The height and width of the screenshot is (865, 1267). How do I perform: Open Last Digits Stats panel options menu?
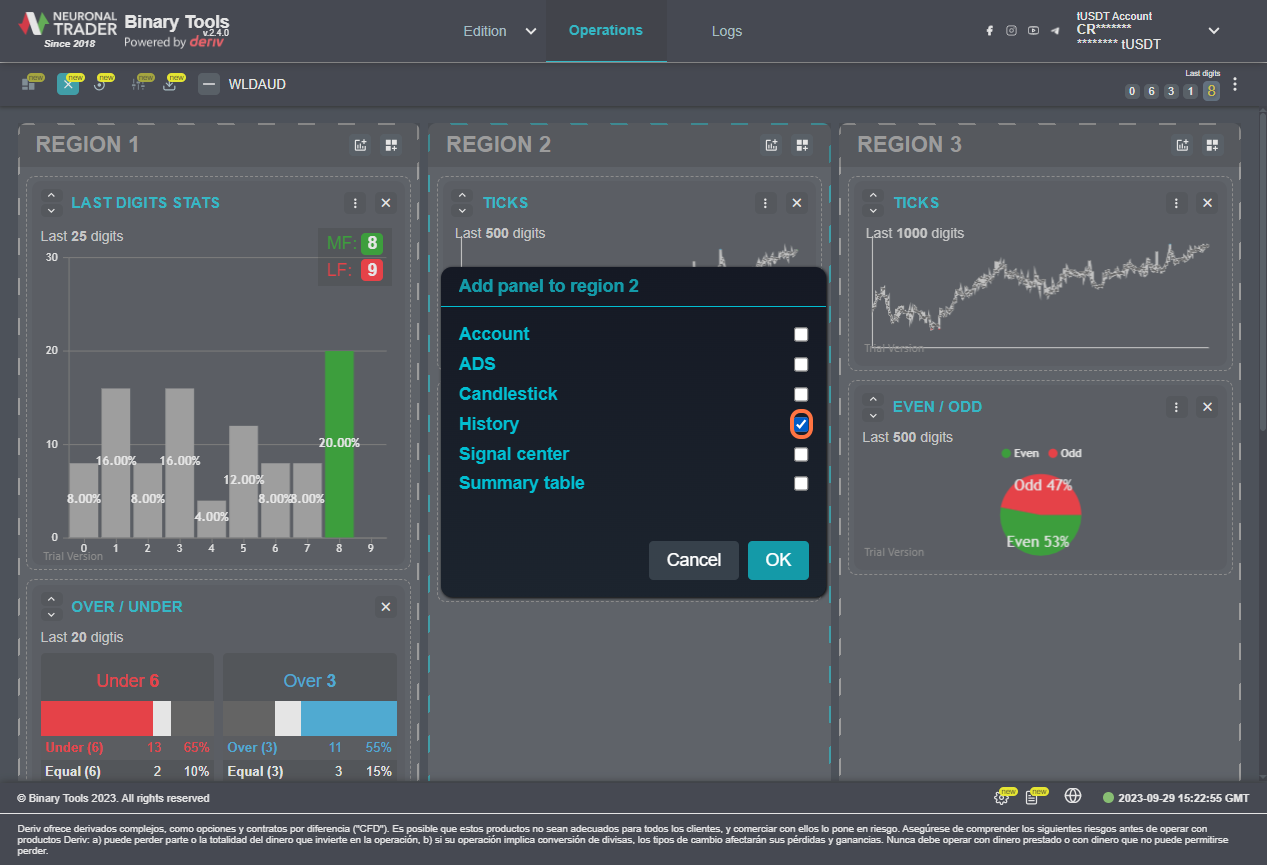(x=355, y=203)
